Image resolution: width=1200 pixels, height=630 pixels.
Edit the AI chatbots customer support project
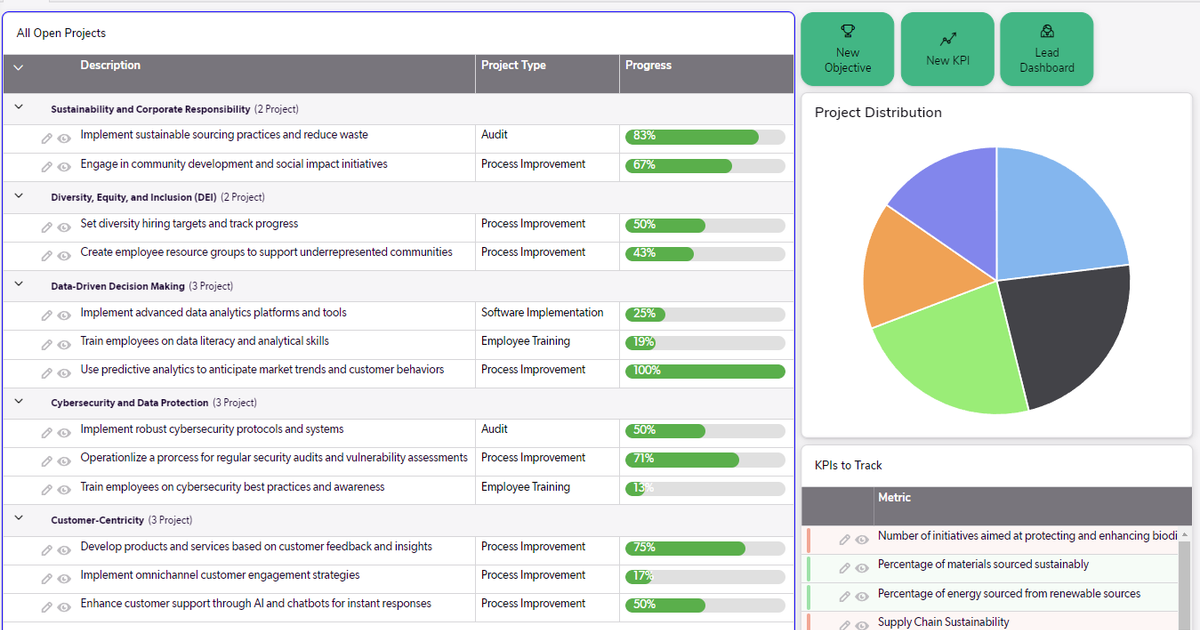pyautogui.click(x=46, y=608)
